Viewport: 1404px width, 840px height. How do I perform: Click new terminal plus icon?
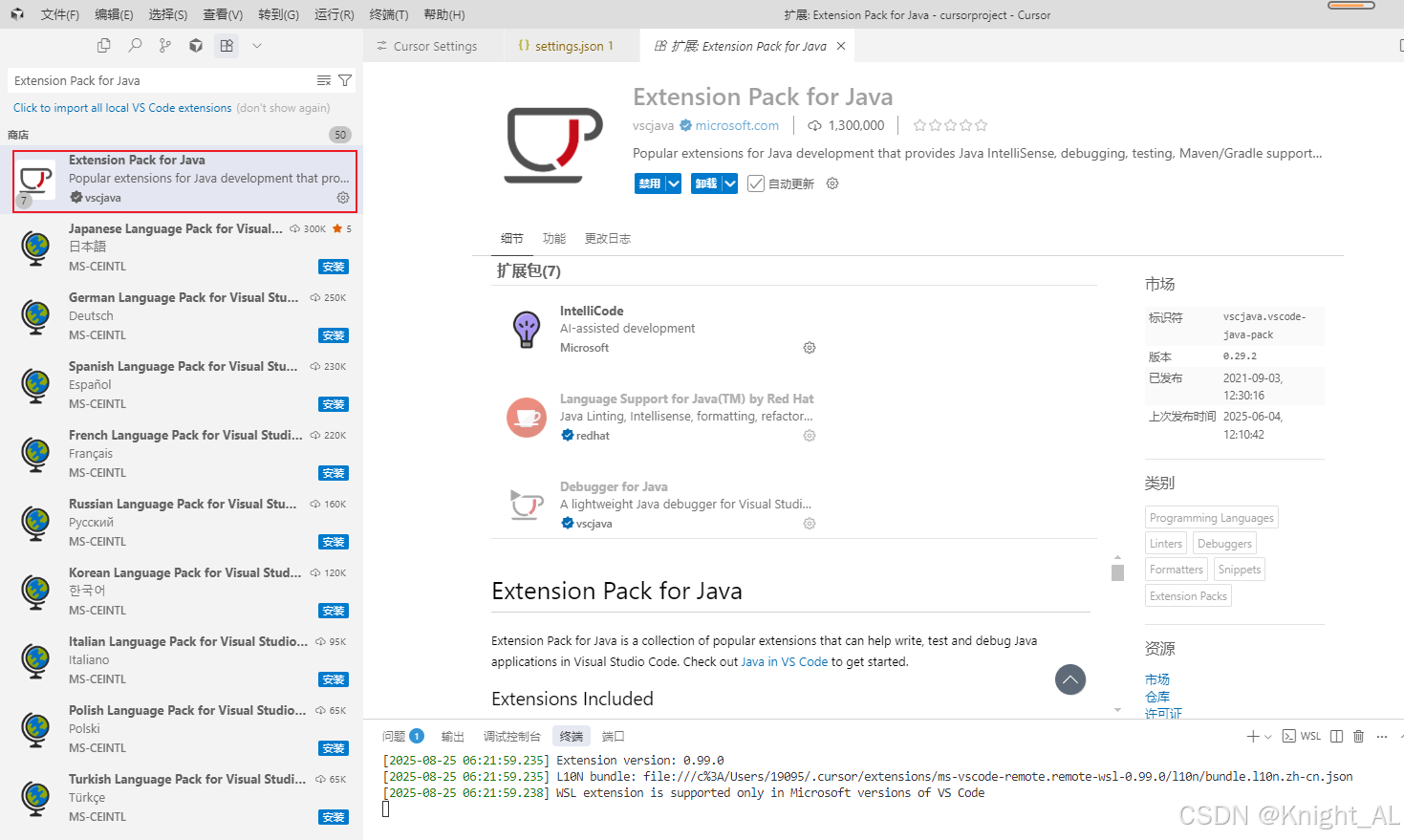(1253, 736)
